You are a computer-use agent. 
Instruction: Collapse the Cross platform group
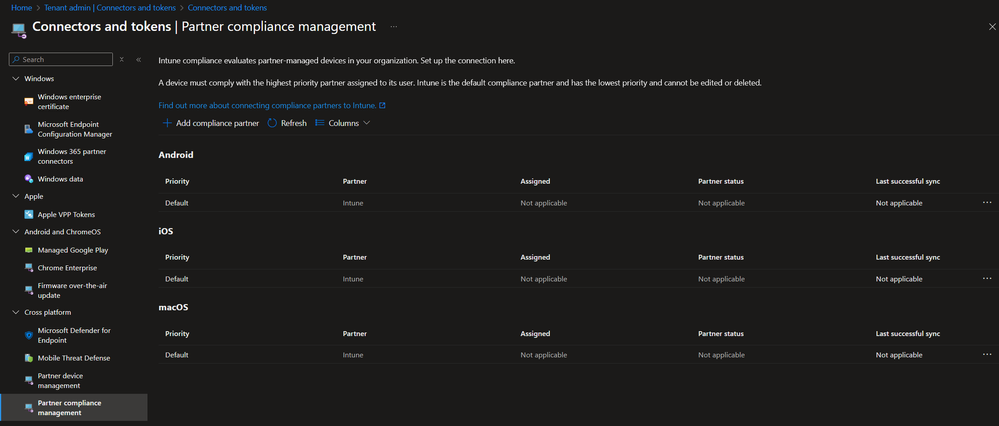click(15, 312)
